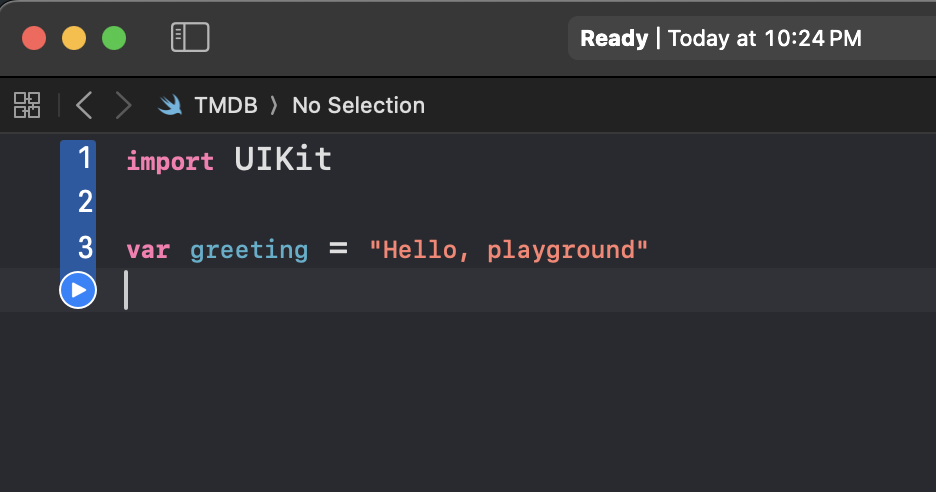Place cursor on the import keyword
The width and height of the screenshot is (936, 492).
[170, 161]
